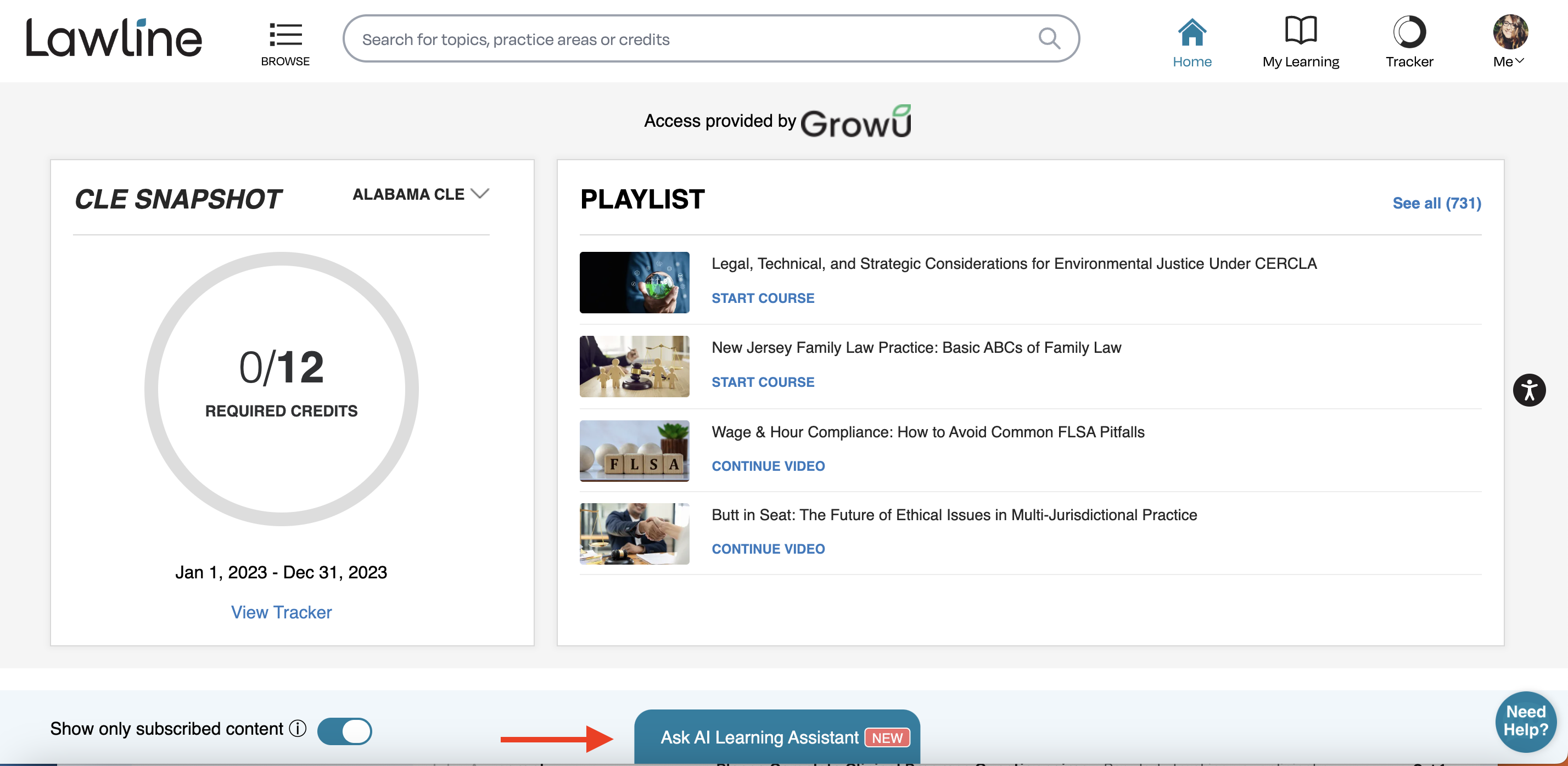Click the subscribed content info icon

click(x=298, y=728)
